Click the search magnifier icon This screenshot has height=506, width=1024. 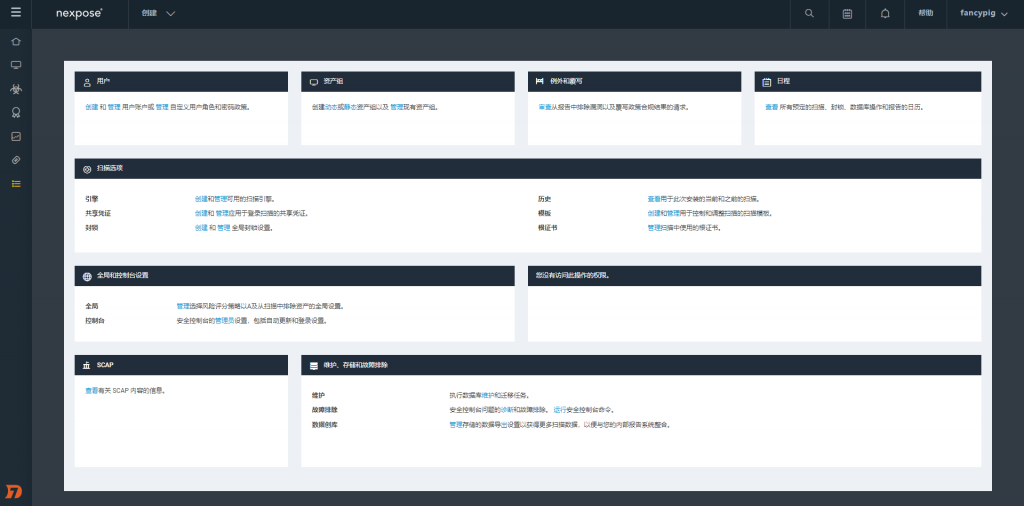809,13
